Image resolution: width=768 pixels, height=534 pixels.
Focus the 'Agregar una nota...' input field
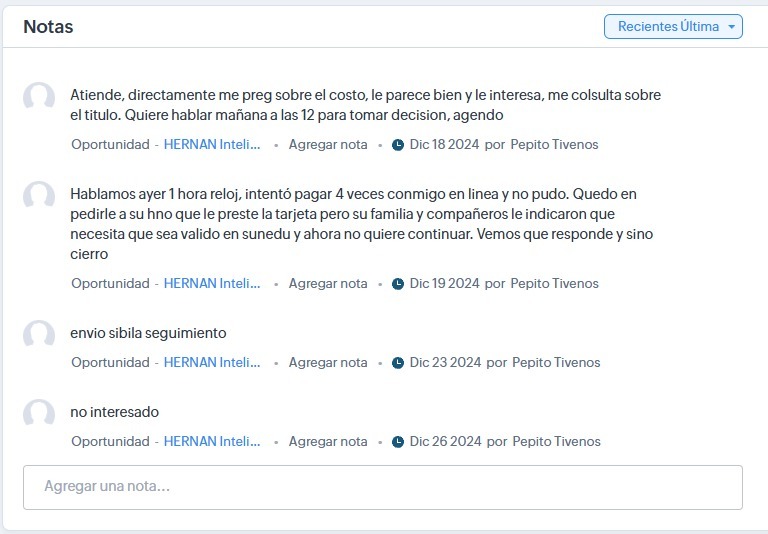(x=382, y=487)
